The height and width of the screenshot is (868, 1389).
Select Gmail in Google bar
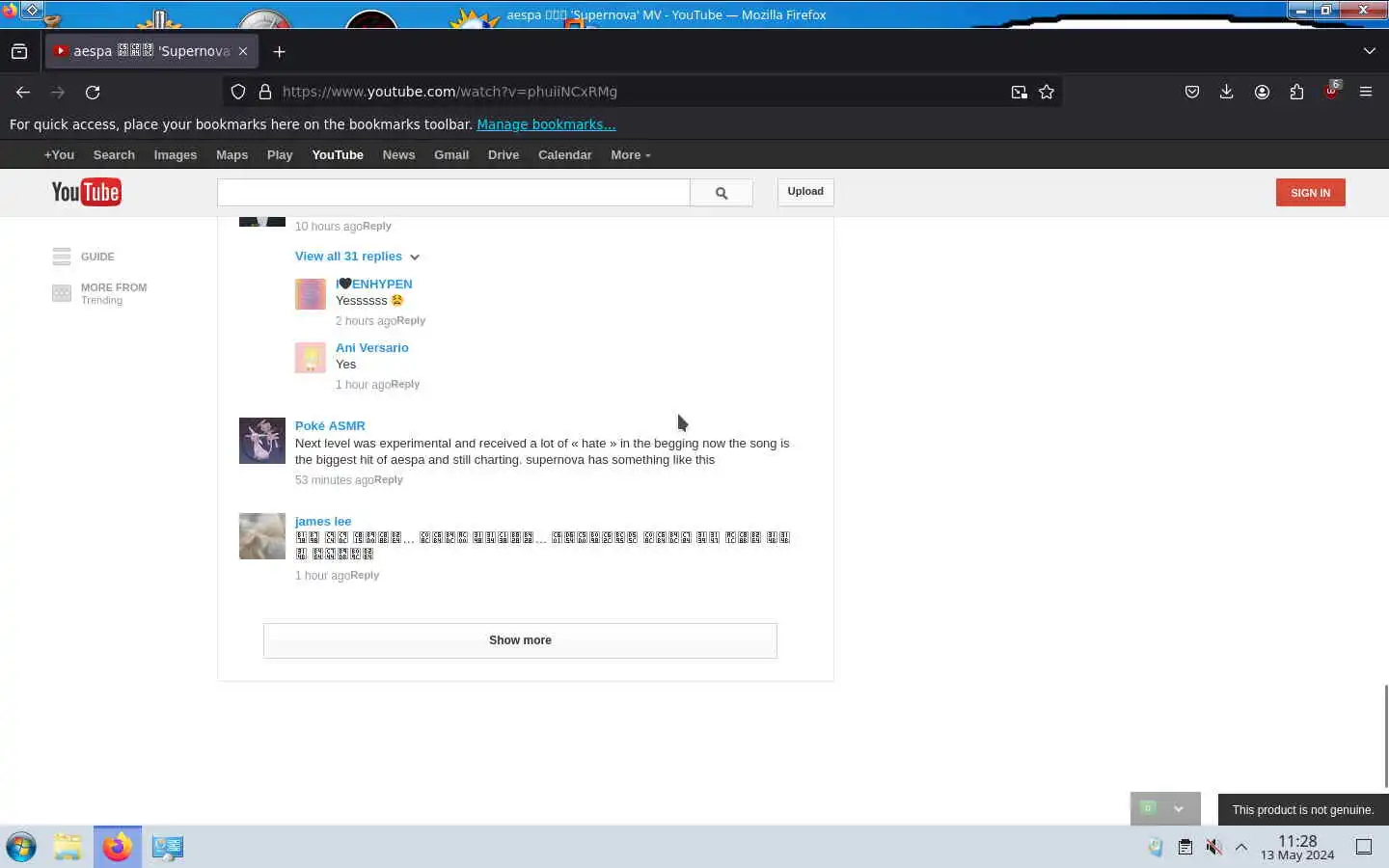point(451,154)
